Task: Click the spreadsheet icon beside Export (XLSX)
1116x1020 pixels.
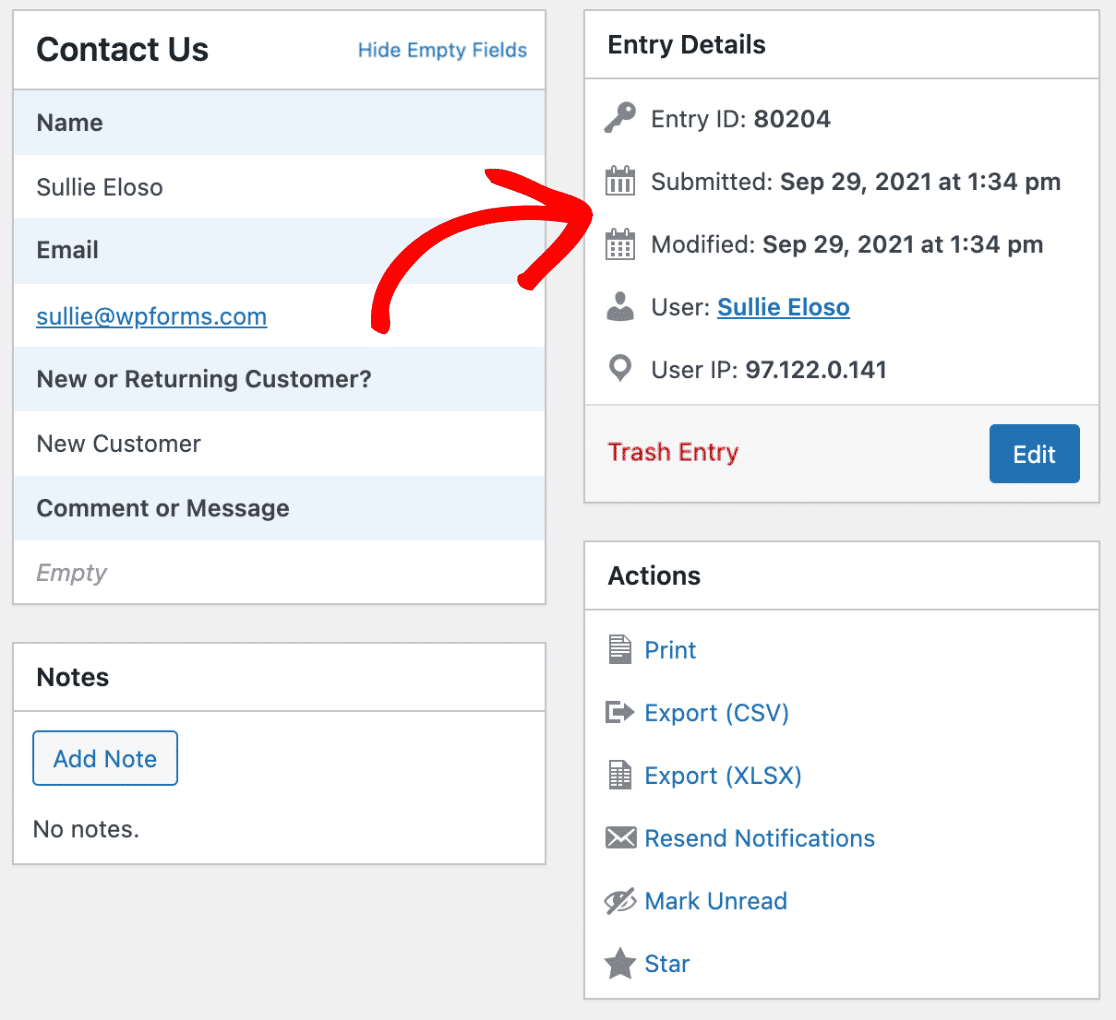Action: click(x=621, y=775)
